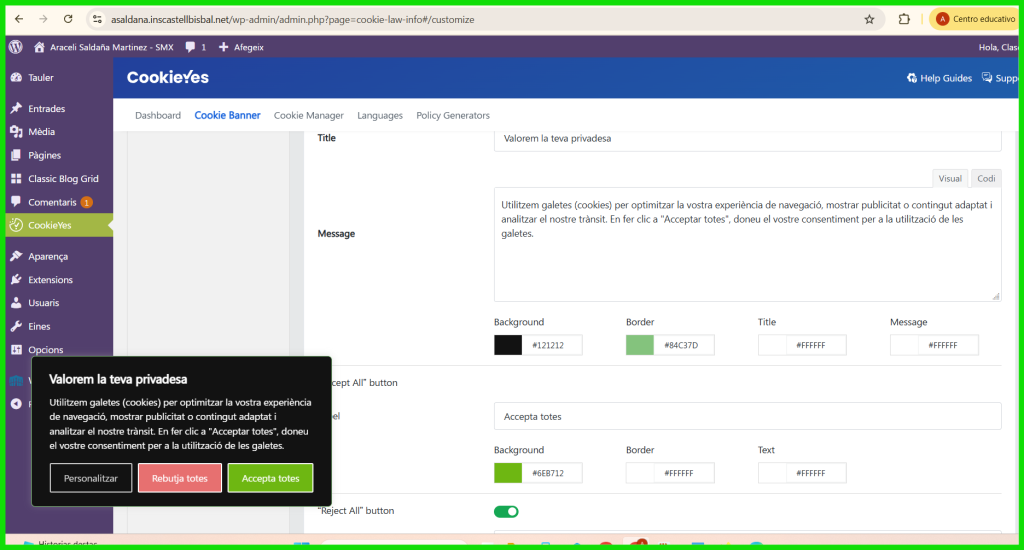Click Accepta totes in banner preview
This screenshot has width=1024, height=550.
pyautogui.click(x=270, y=478)
